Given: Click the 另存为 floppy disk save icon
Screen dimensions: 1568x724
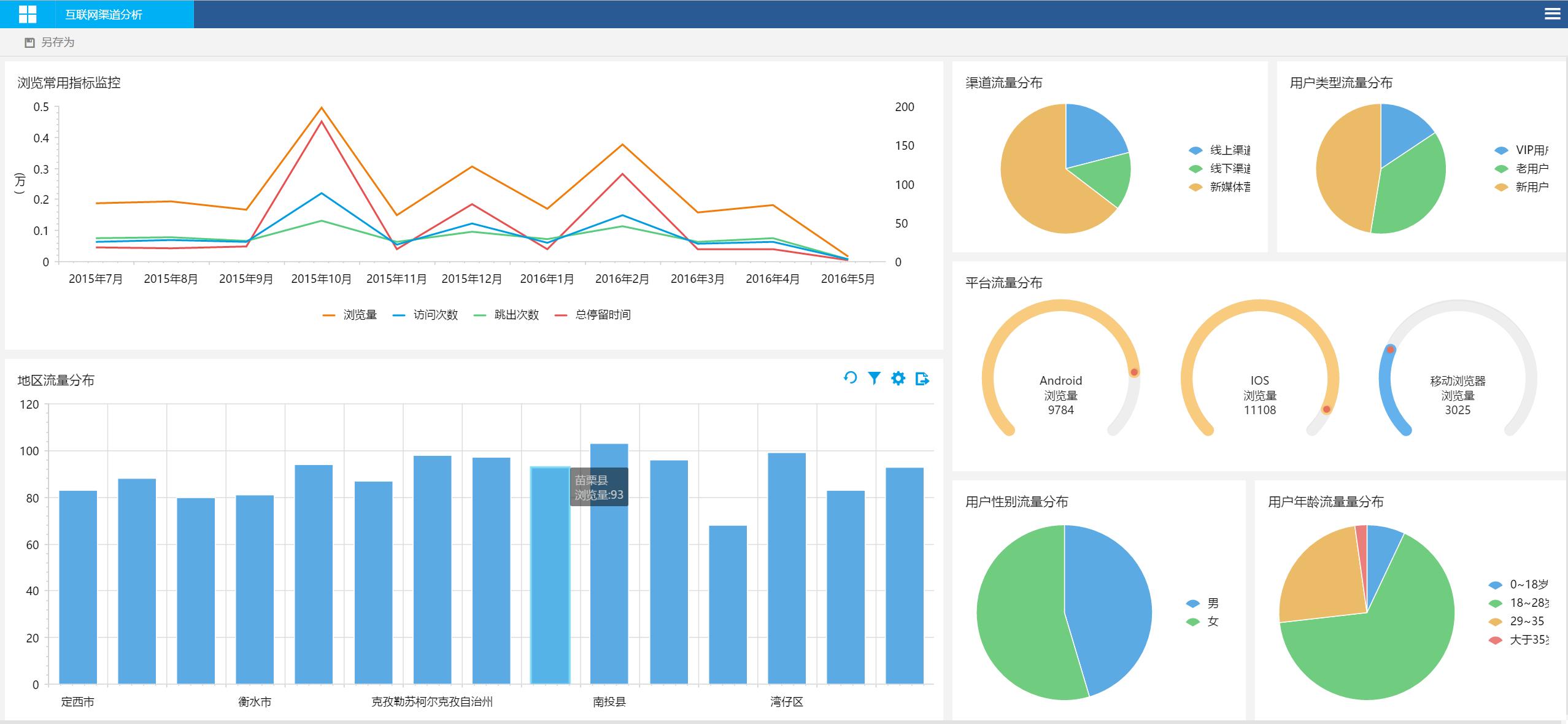Looking at the screenshot, I should tap(29, 42).
